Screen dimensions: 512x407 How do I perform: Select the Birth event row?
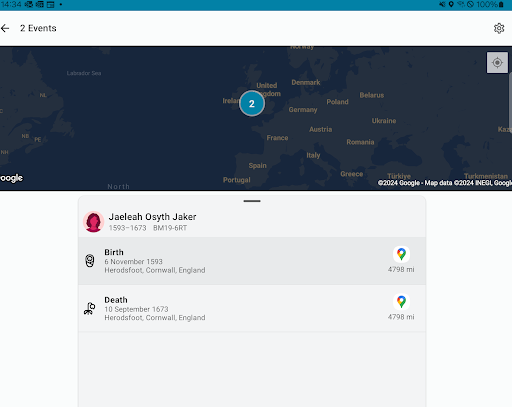(252, 261)
